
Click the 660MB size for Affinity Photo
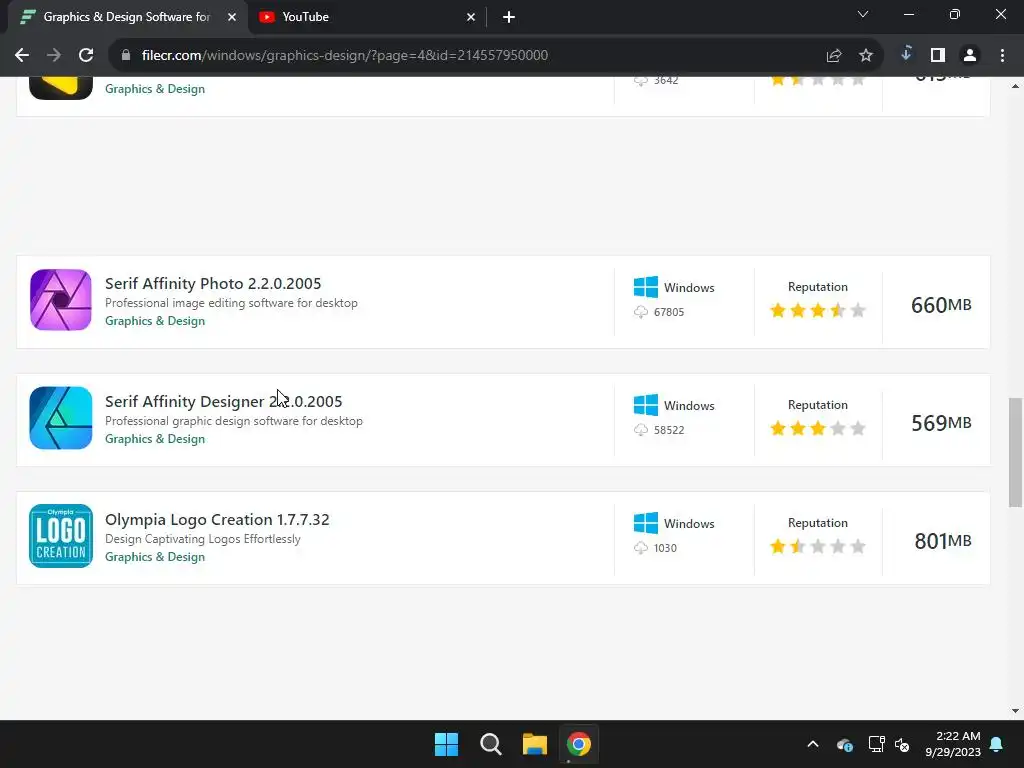coord(941,305)
